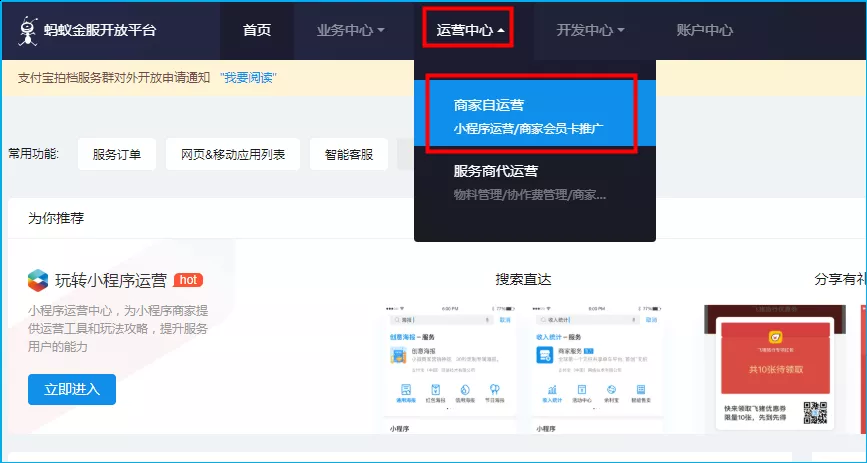Expand the 开发中心 dropdown menu

(x=590, y=30)
